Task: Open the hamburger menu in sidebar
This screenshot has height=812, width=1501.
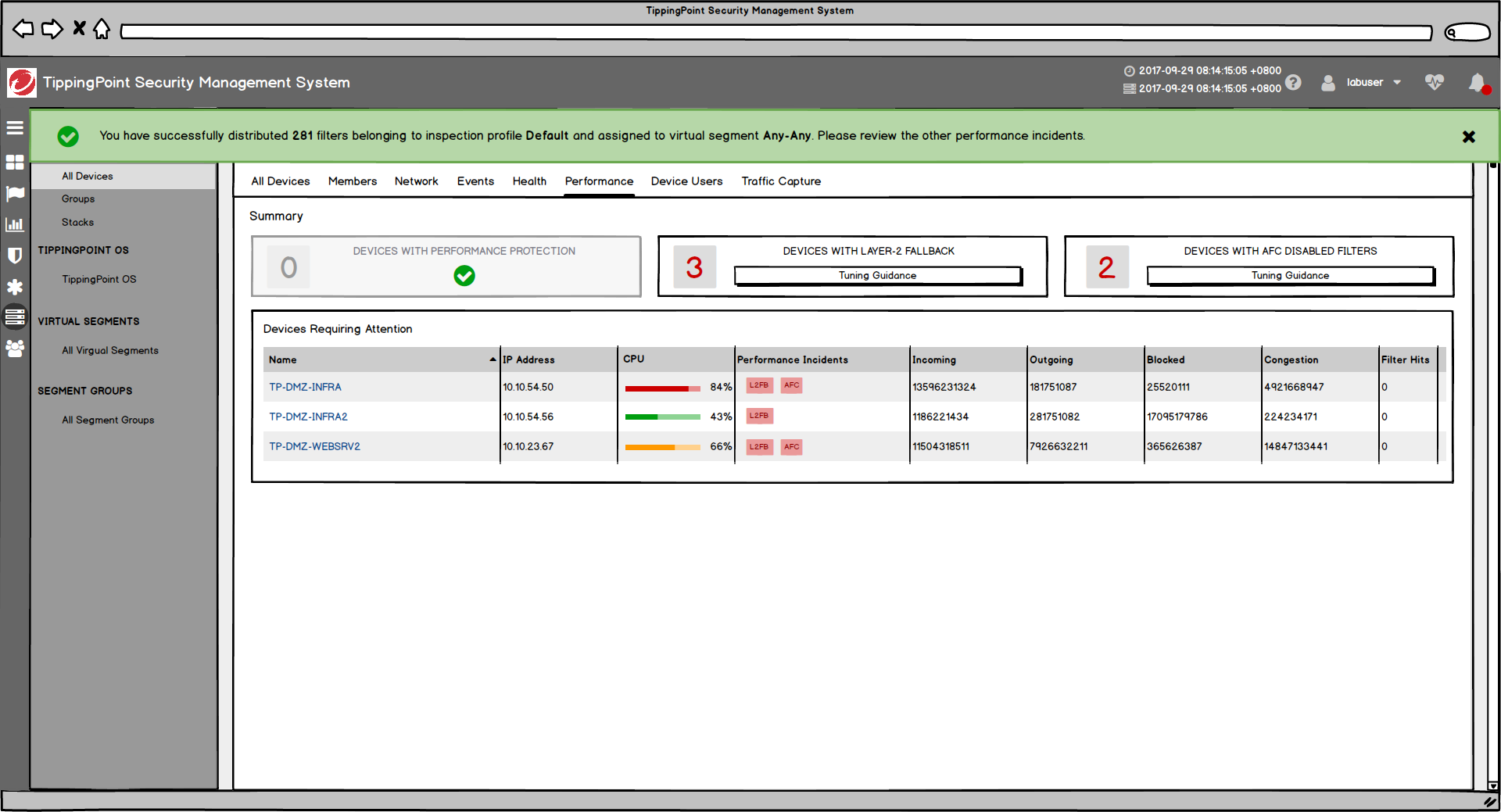Action: tap(15, 127)
